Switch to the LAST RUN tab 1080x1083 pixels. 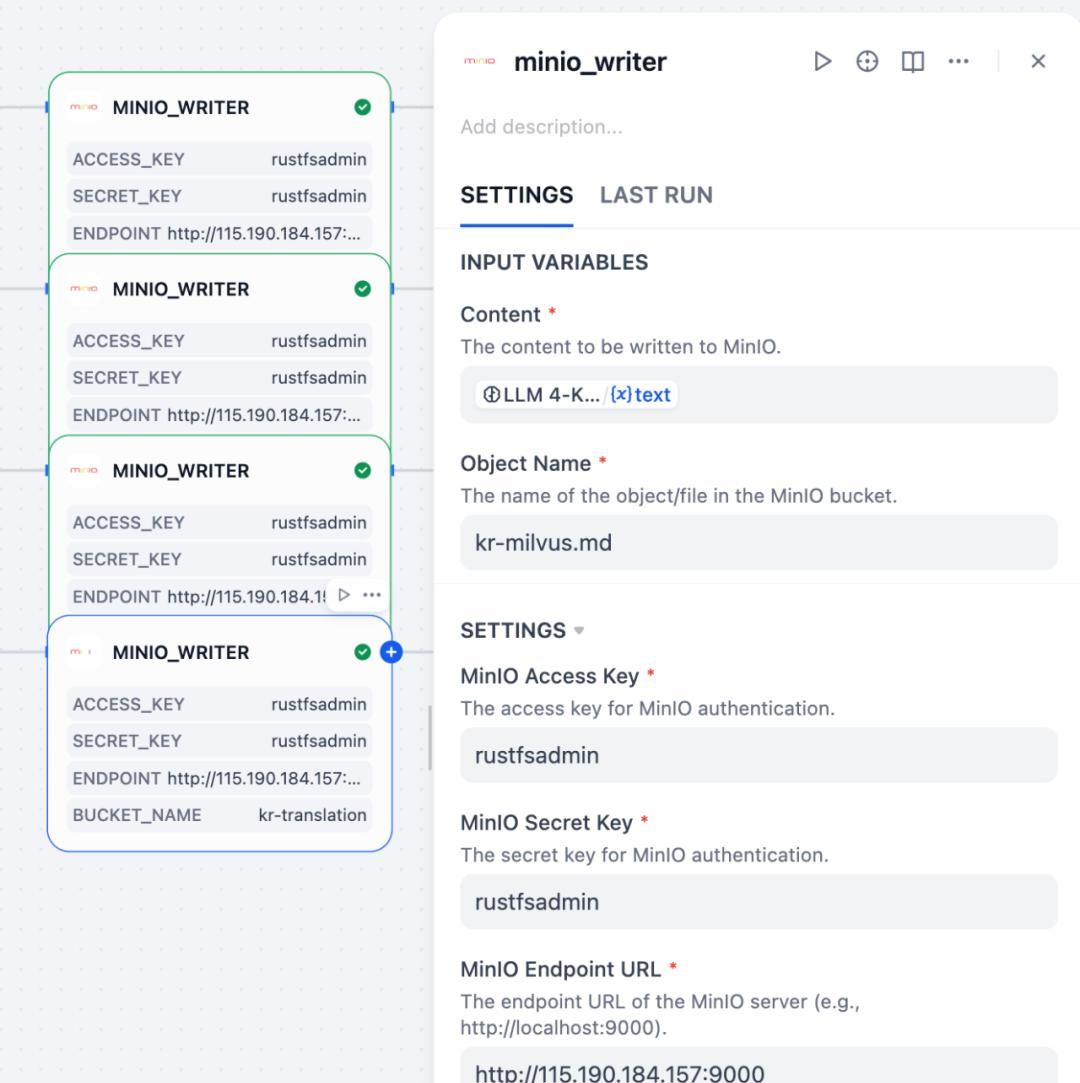656,195
